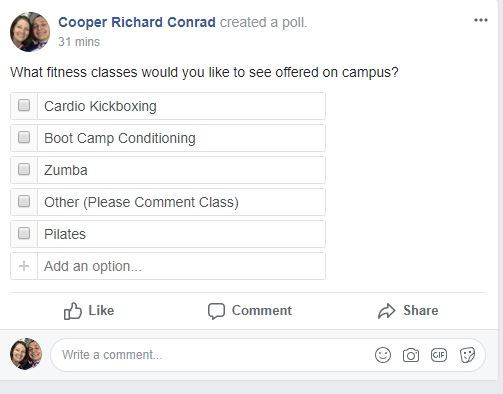
Task: Open the GIF picker icon
Action: (439, 355)
